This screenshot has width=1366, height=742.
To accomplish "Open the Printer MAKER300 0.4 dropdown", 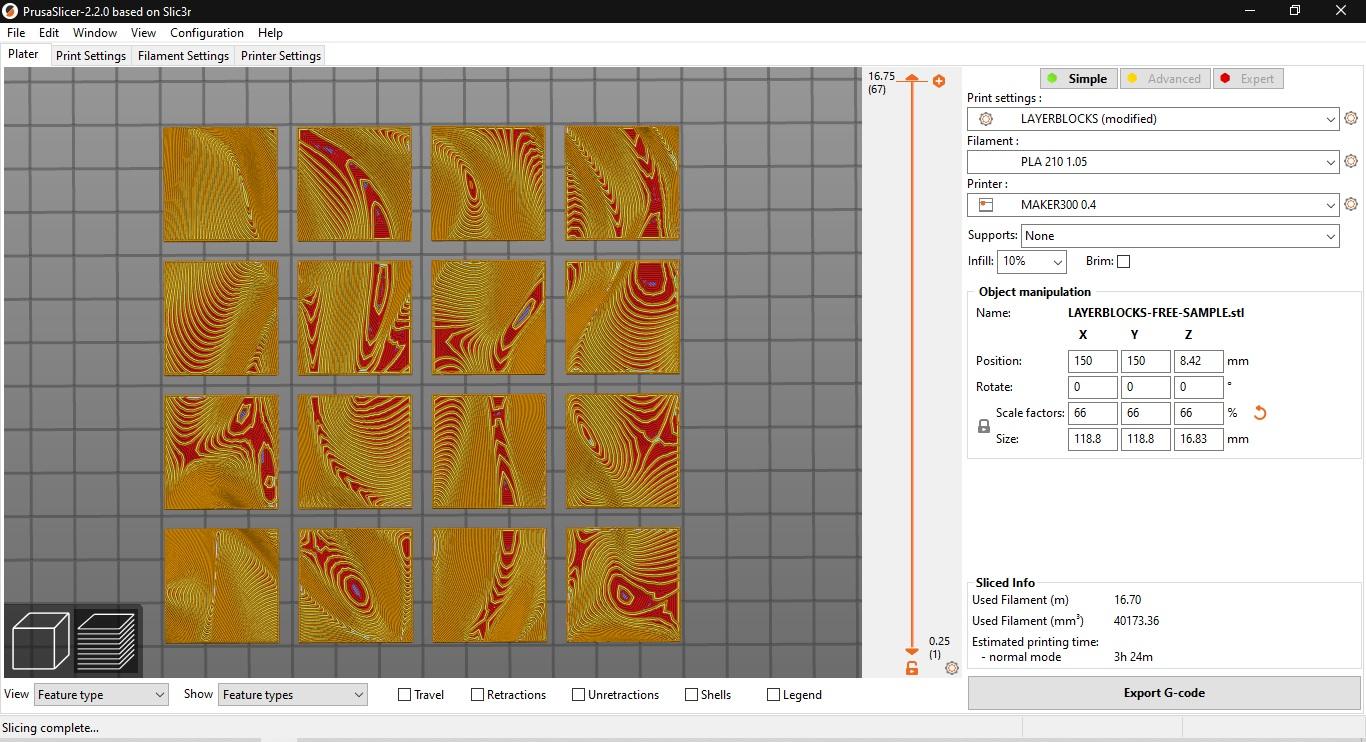I will [x=1153, y=205].
